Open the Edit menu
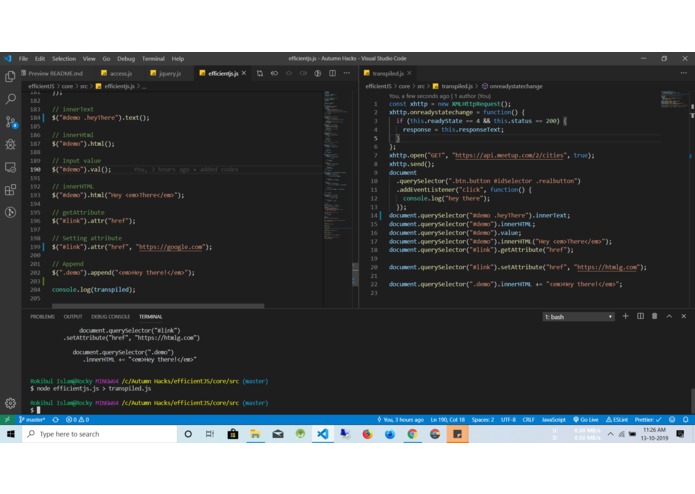 pyautogui.click(x=40, y=58)
